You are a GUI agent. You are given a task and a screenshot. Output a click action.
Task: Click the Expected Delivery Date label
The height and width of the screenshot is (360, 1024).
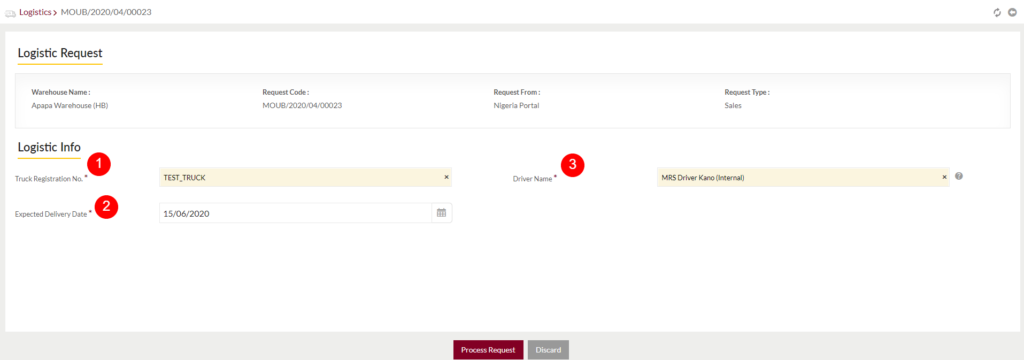(51, 214)
